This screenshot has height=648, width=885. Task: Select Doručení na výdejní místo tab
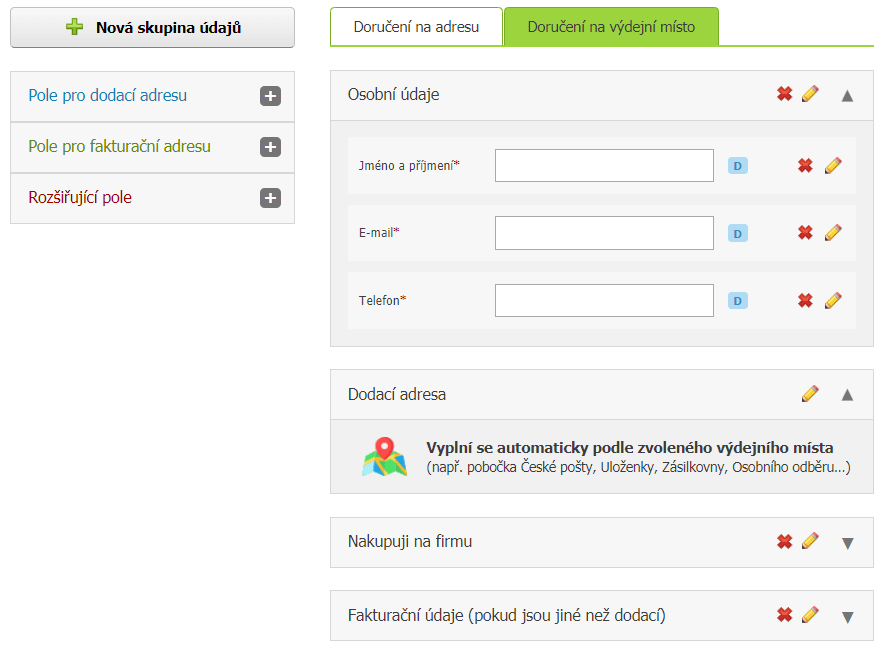click(611, 27)
